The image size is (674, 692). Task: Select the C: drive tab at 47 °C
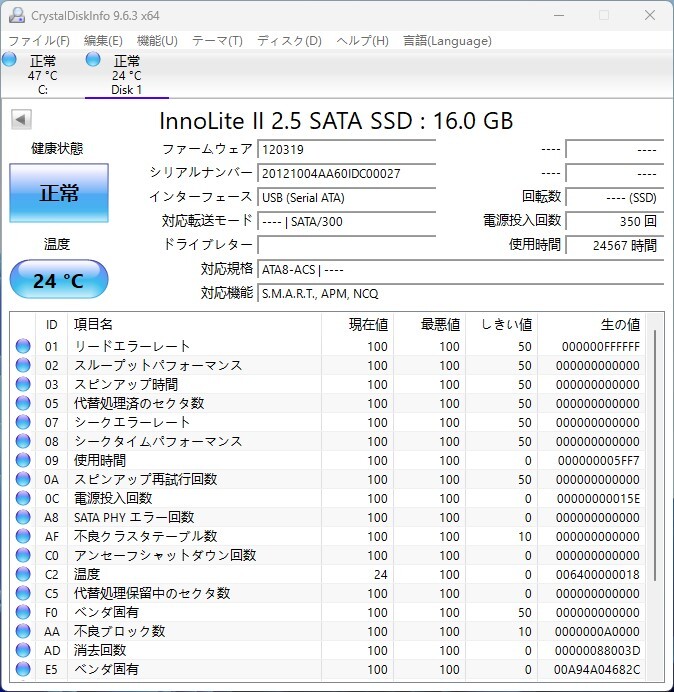[42, 74]
